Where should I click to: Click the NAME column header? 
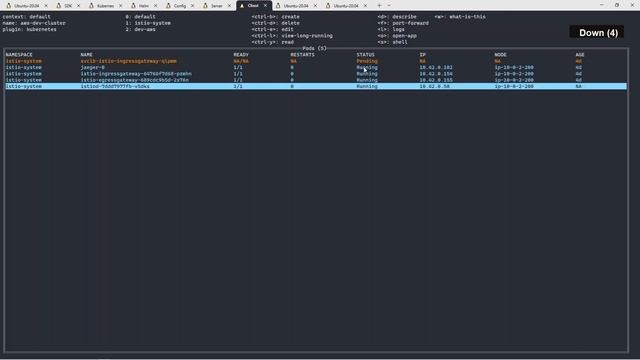tap(87, 55)
